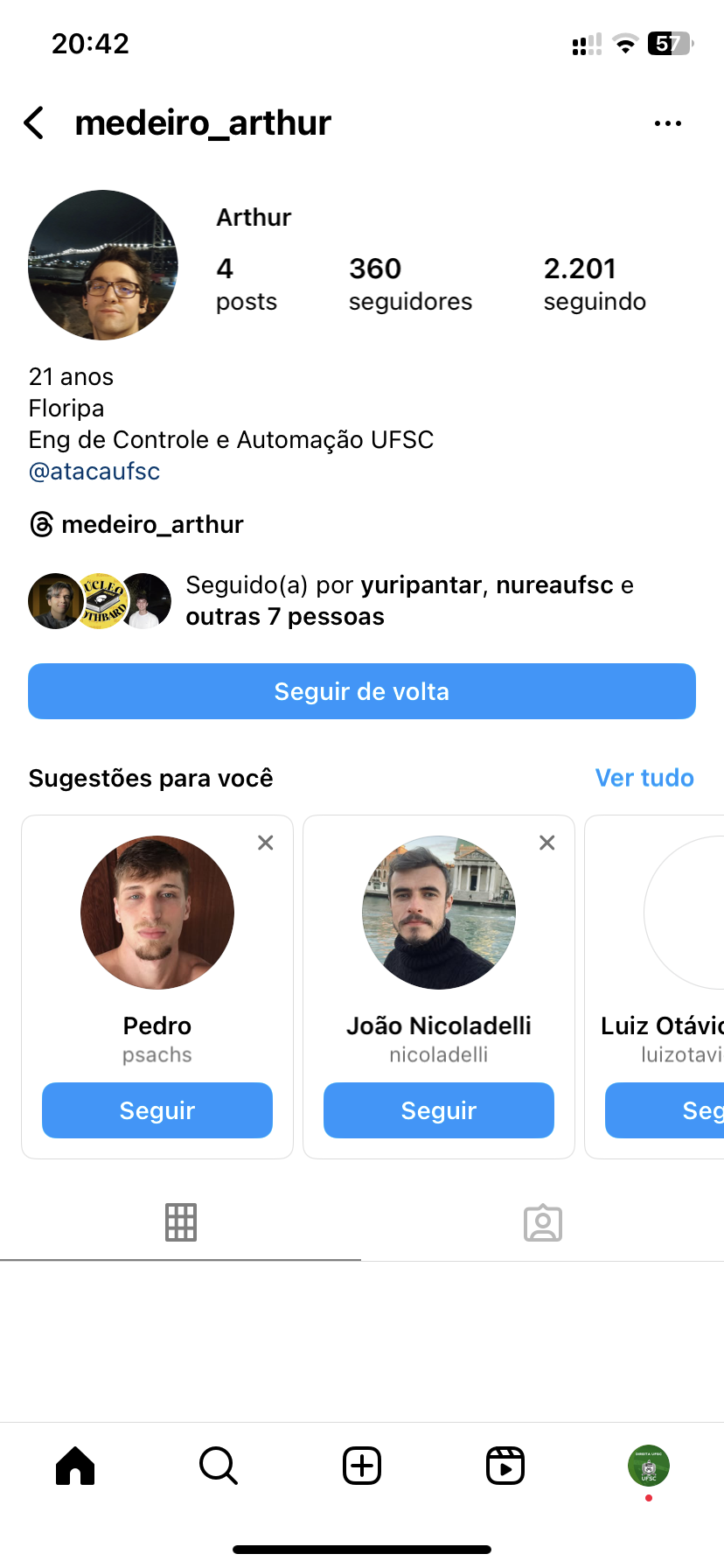This screenshot has width=724, height=1568.
Task: Dismiss the Pedro suggestion card
Action: pyautogui.click(x=266, y=843)
